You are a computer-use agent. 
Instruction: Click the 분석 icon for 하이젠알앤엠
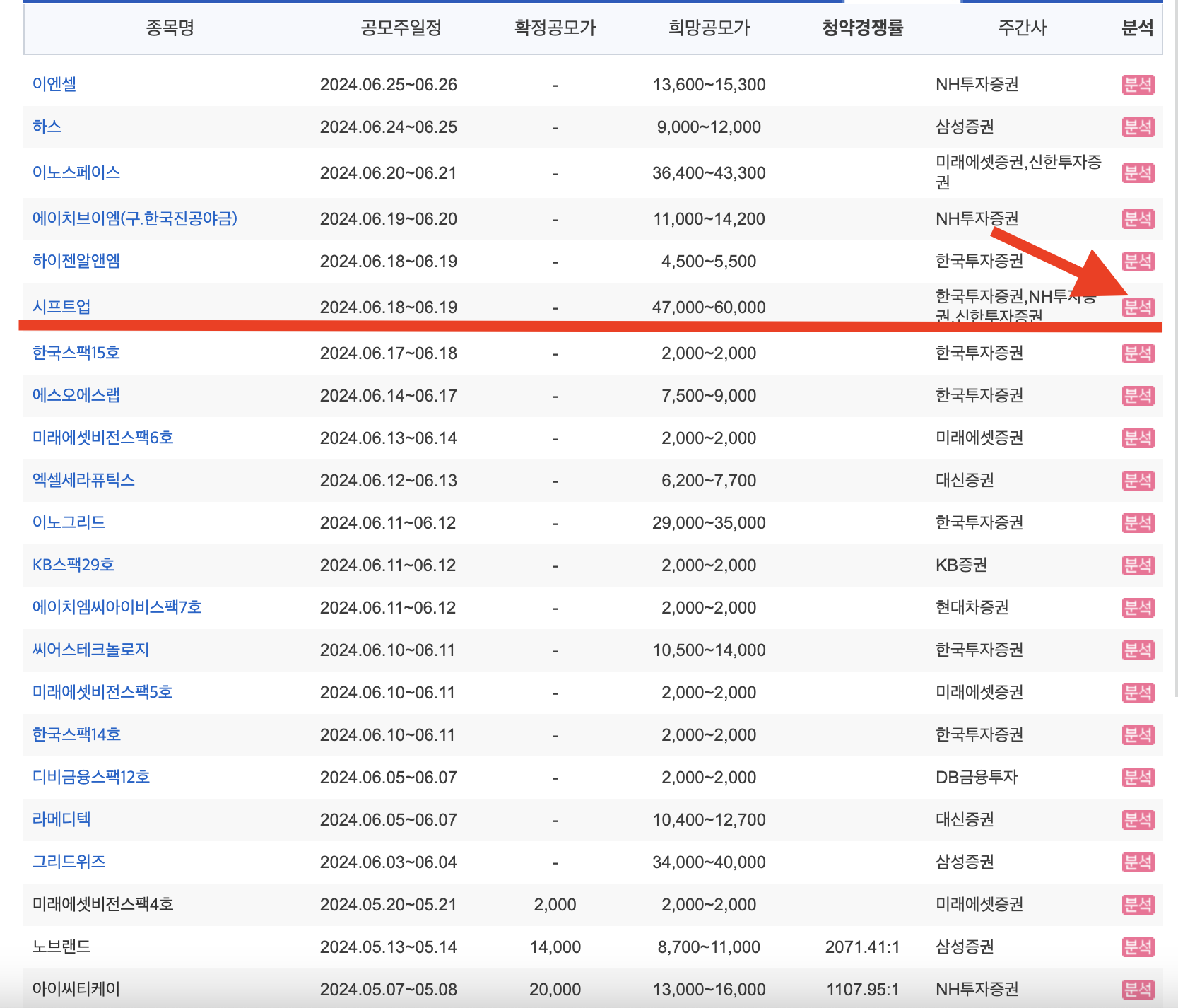coord(1138,262)
